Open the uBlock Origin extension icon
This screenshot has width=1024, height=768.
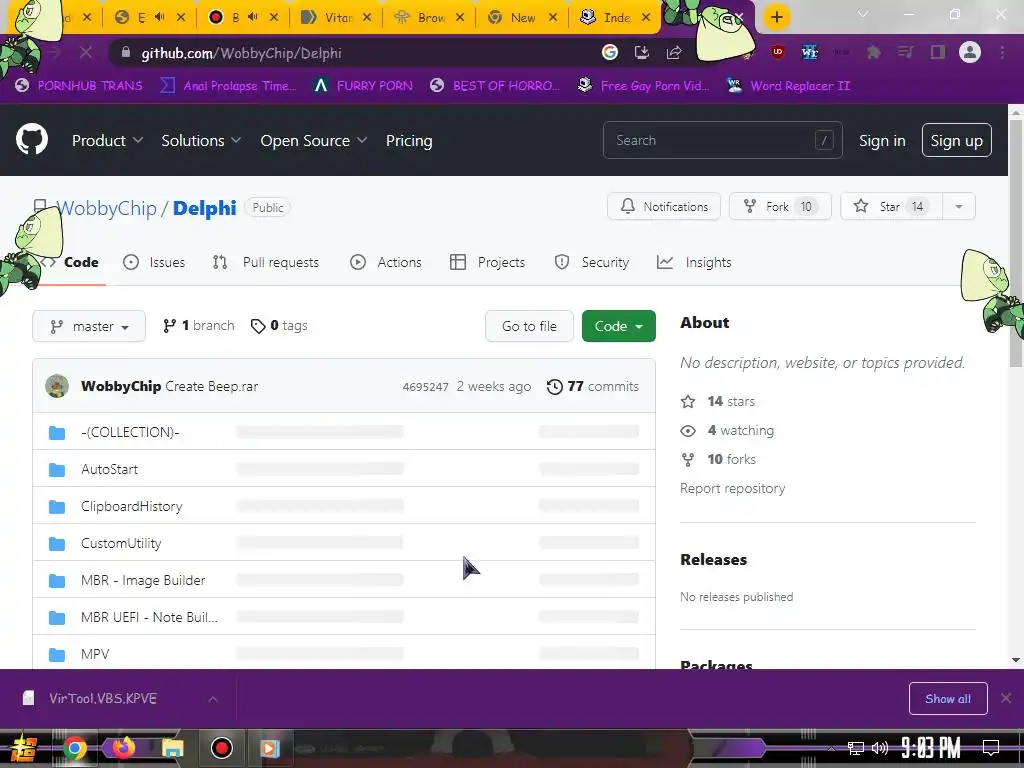coord(777,52)
